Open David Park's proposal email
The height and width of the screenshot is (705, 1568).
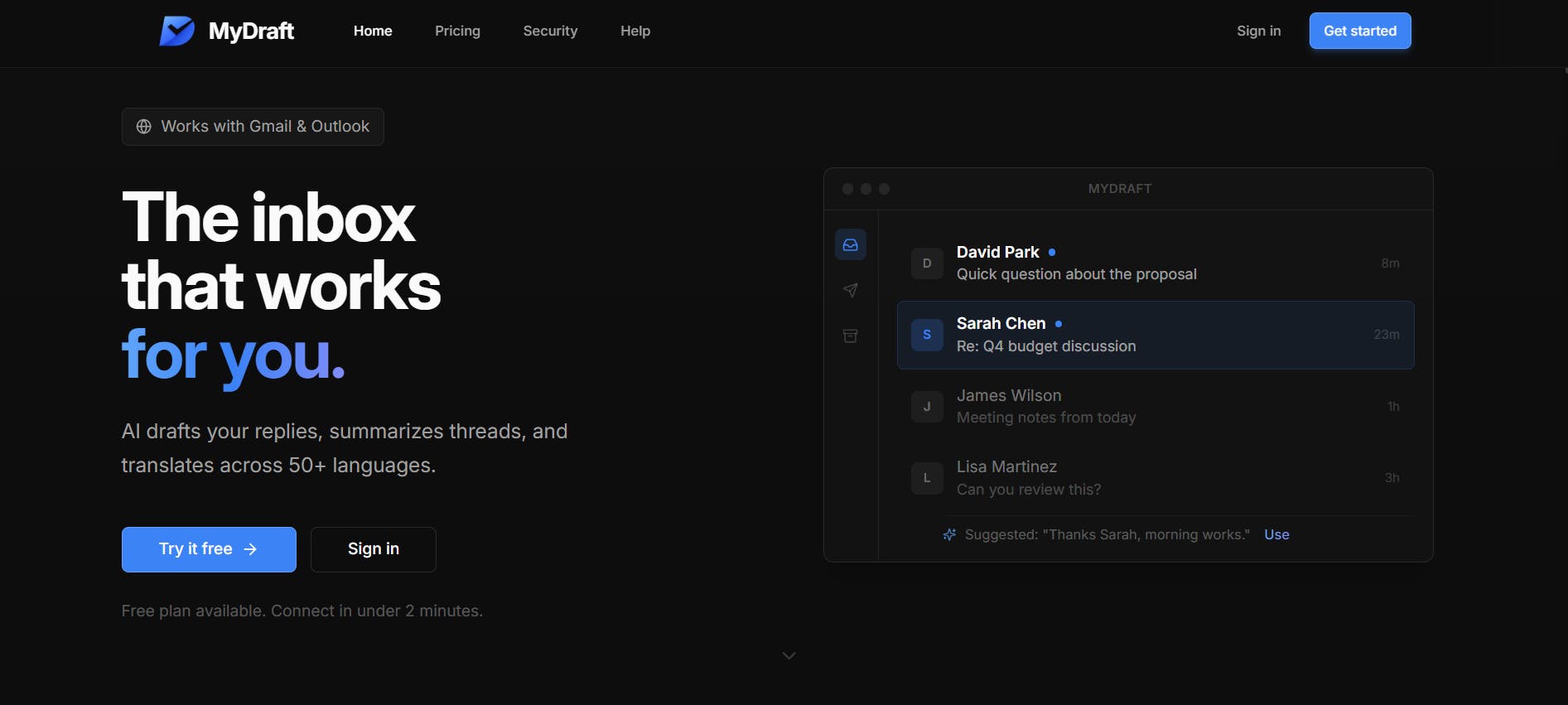click(x=1155, y=263)
